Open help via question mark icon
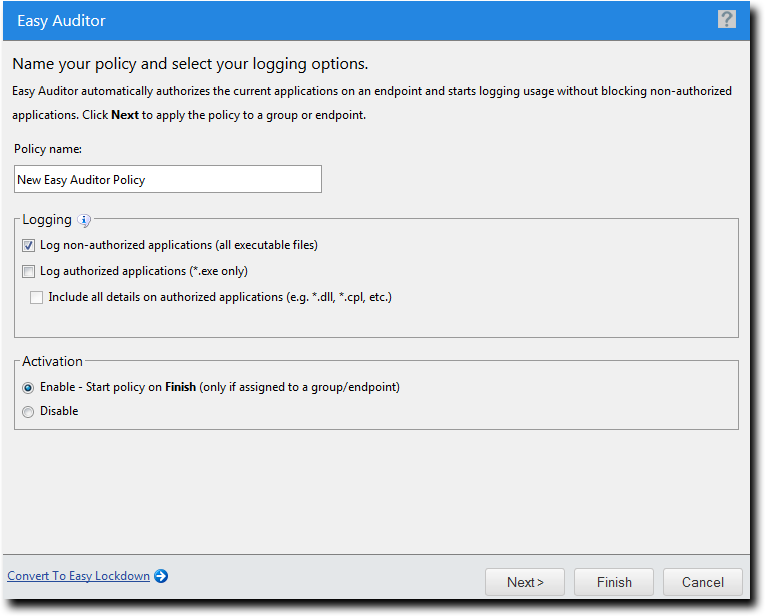765x616 pixels. point(726,20)
